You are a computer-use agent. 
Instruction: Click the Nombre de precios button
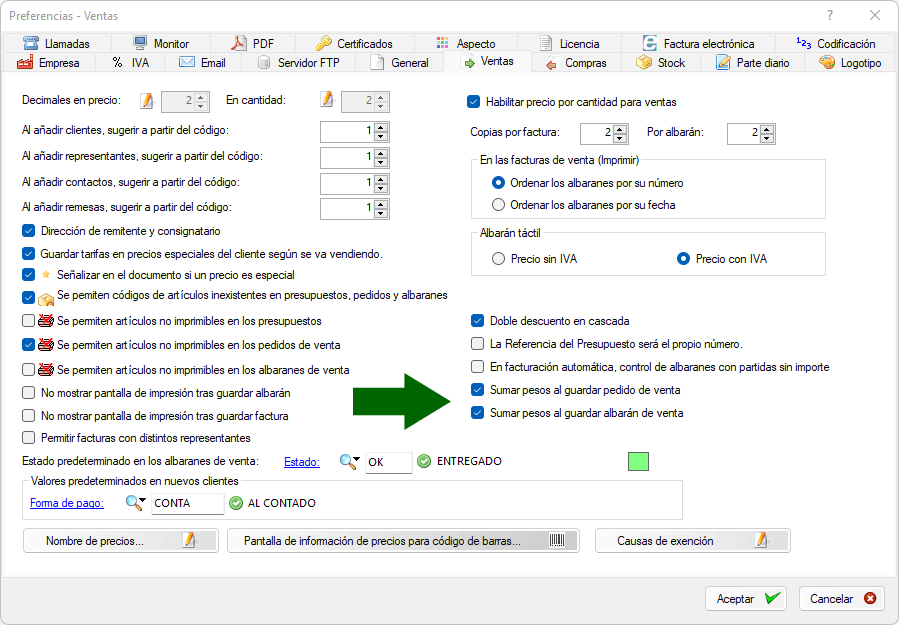tap(120, 541)
